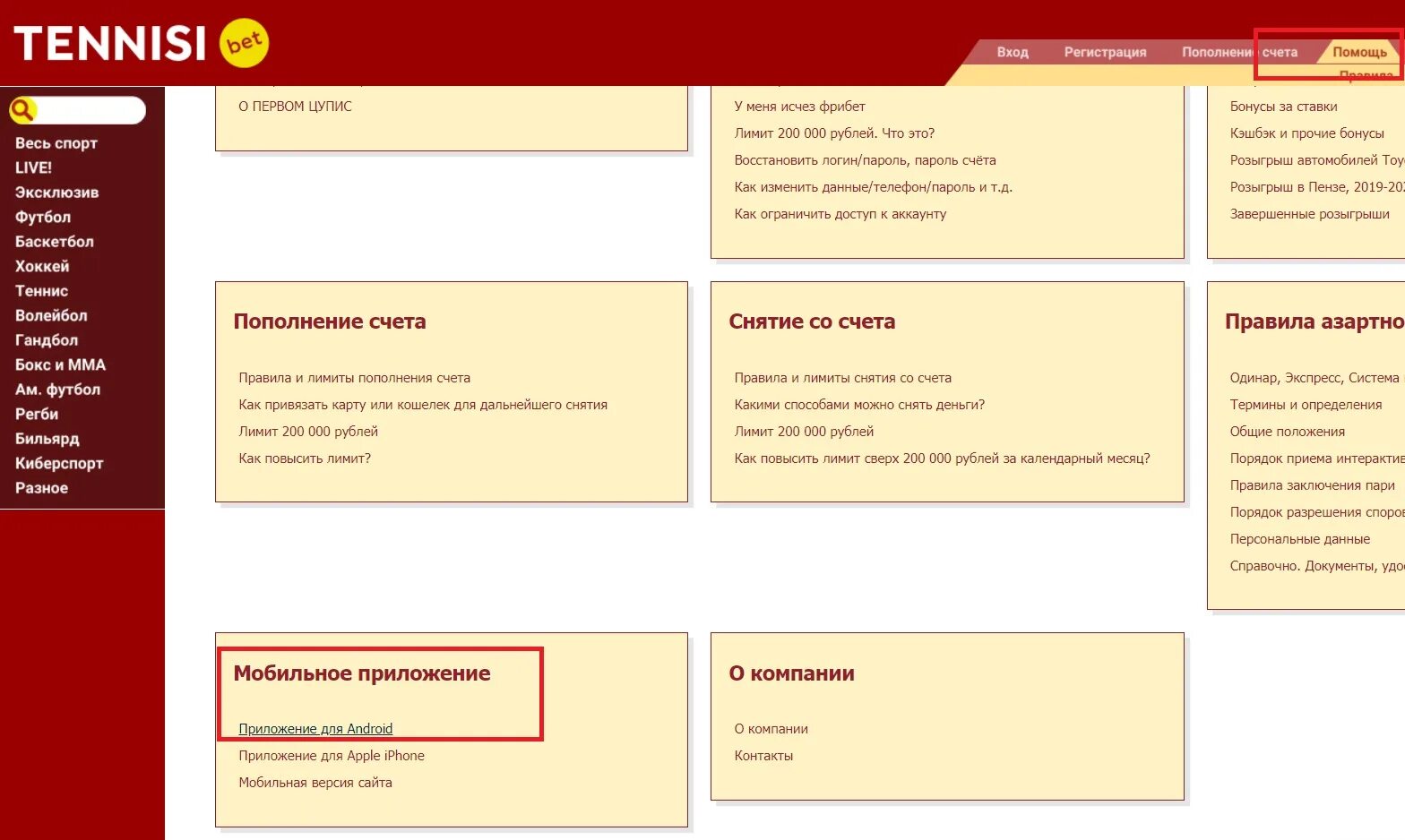Open Розыгрыш в Пензе link
1405x840 pixels.
click(x=1317, y=186)
